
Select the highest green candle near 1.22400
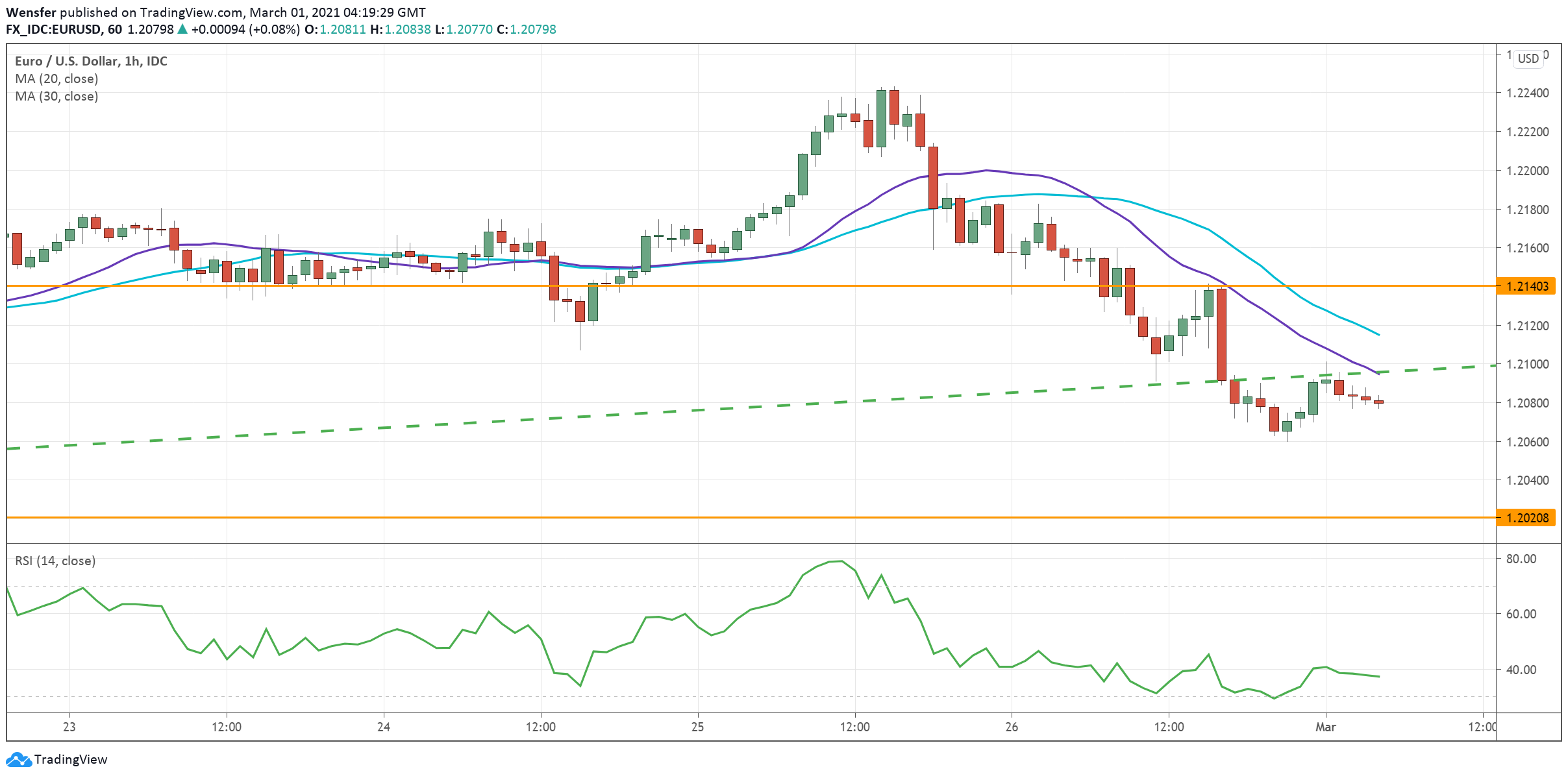pos(881,118)
